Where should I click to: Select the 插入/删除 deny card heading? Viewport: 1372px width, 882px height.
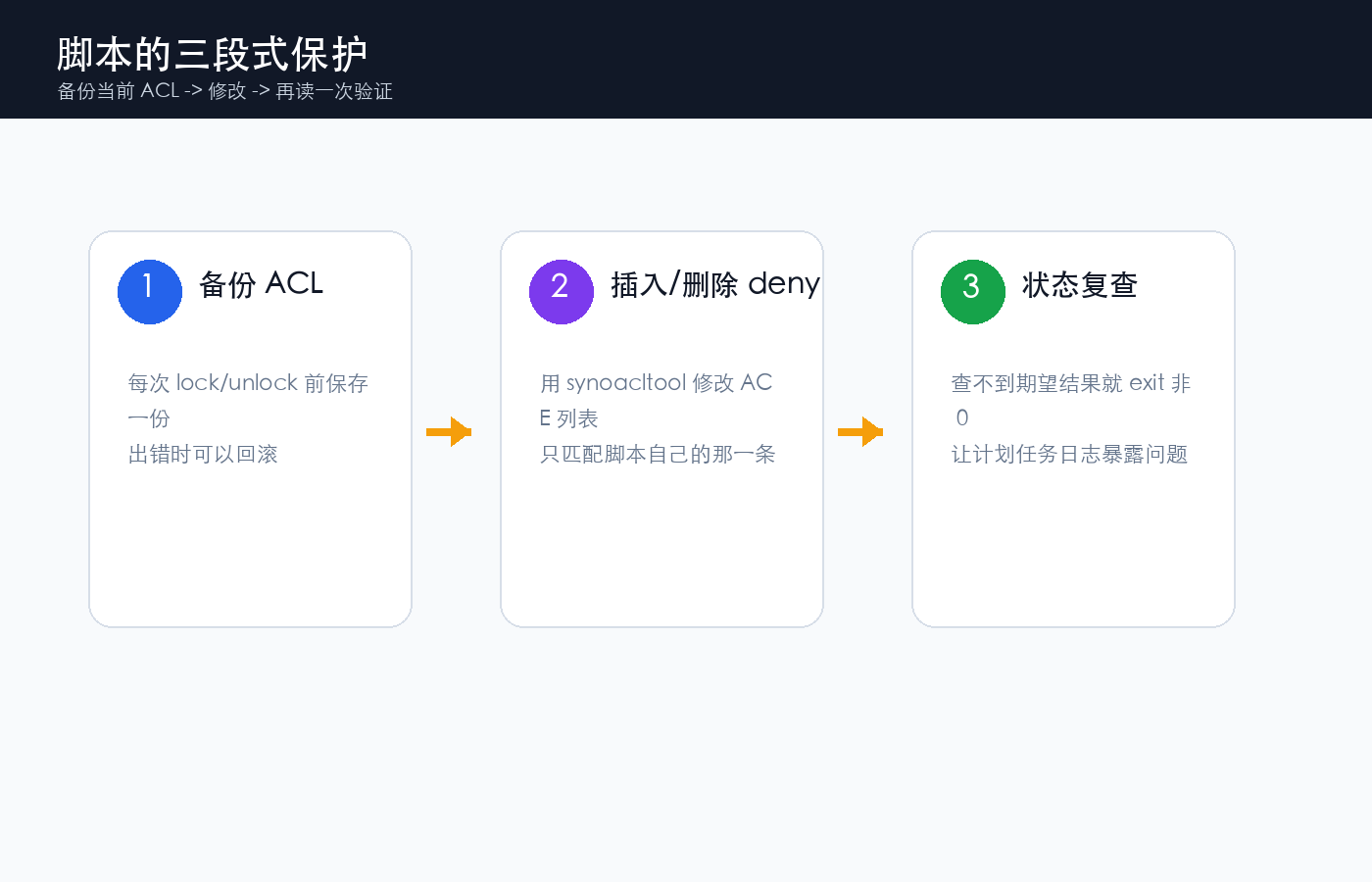pos(715,284)
